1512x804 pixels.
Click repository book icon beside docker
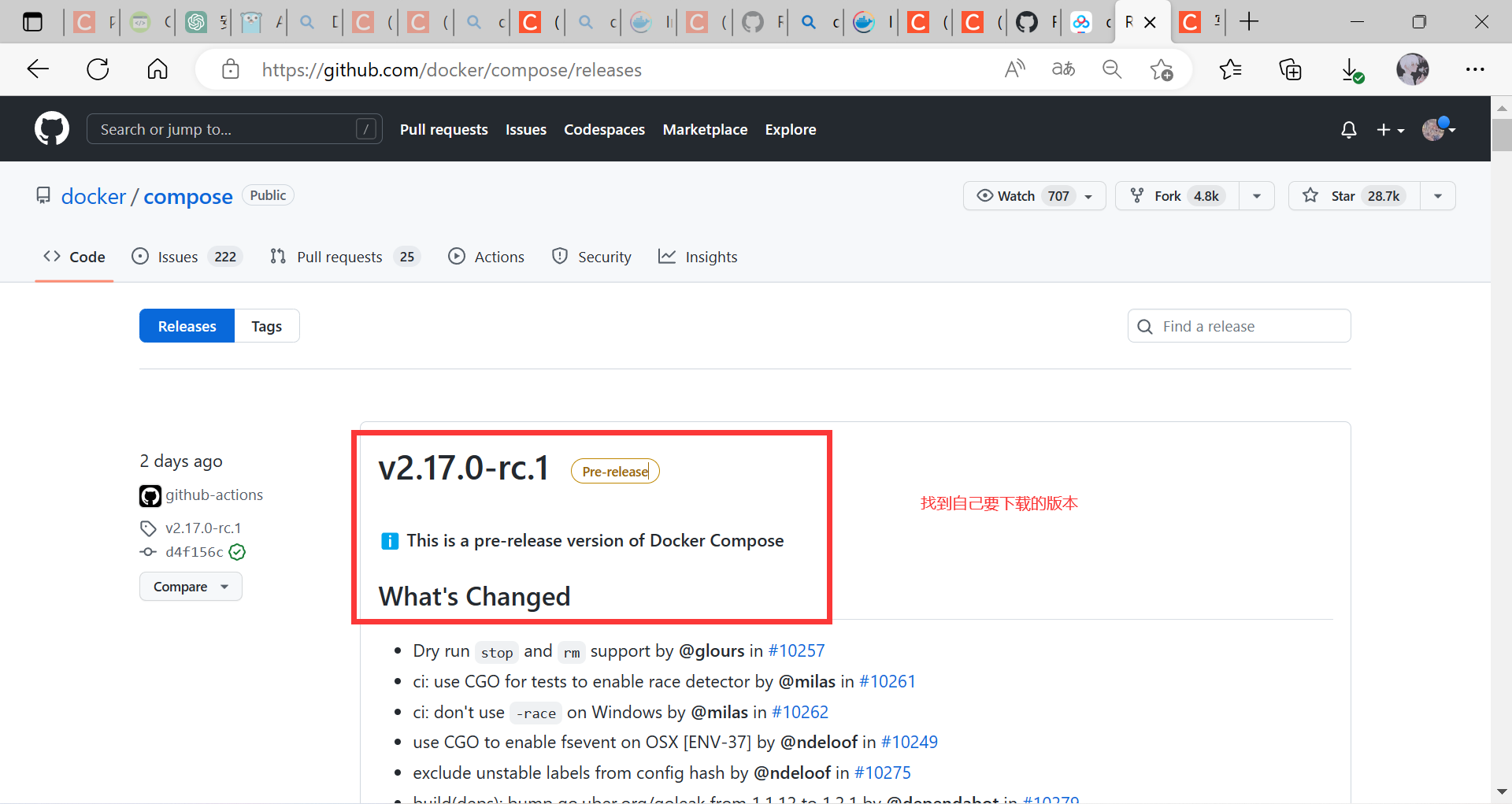(x=43, y=195)
